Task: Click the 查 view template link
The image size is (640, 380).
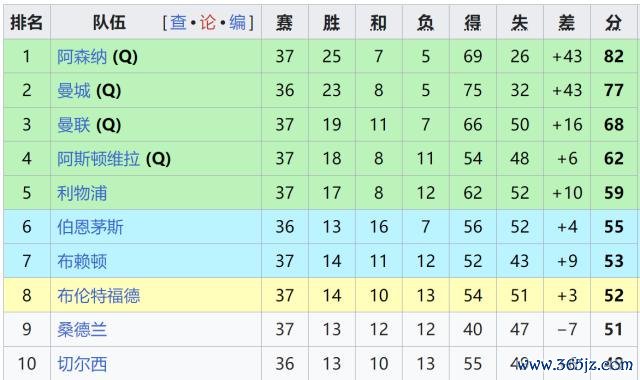Action: click(178, 22)
